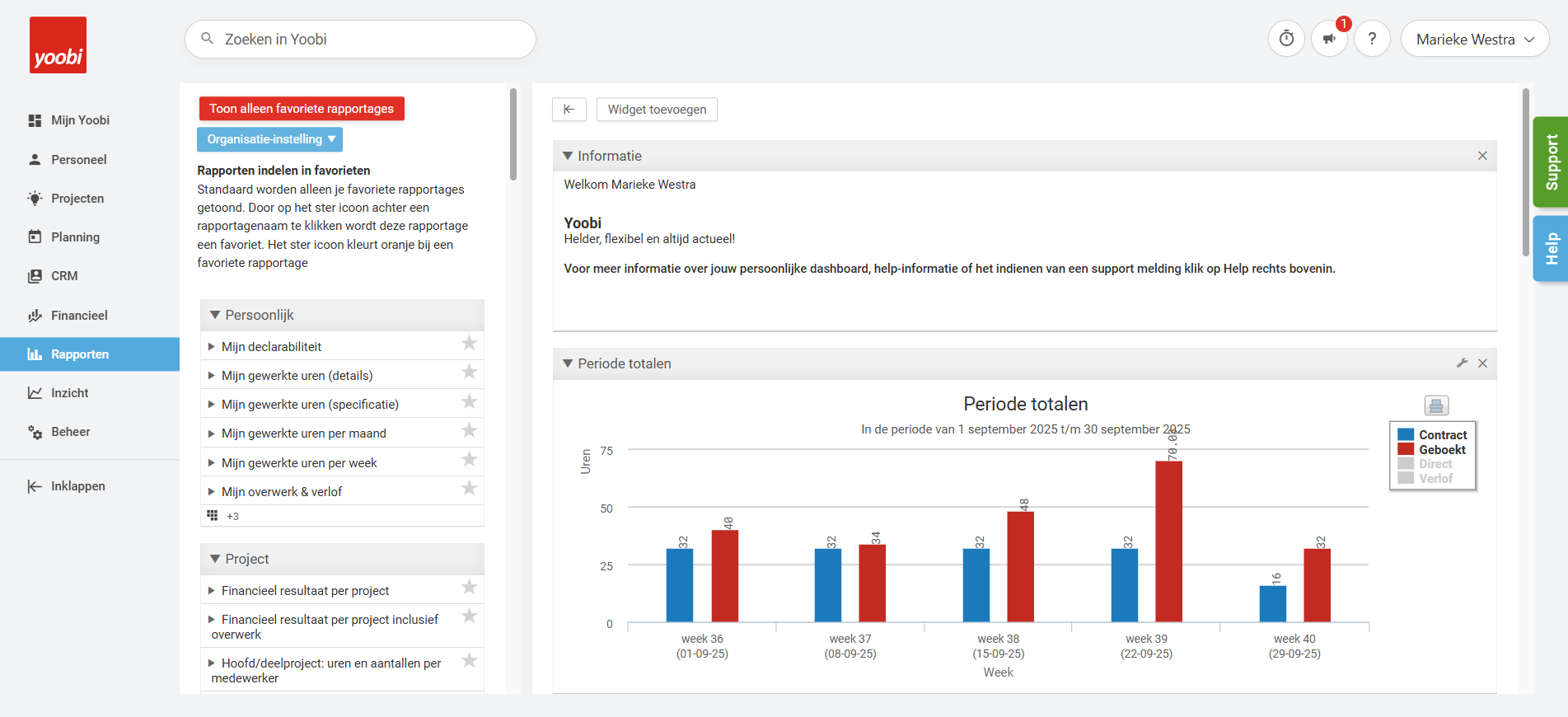
Task: Open the Organisatie-instelling dropdown
Action: [270, 139]
